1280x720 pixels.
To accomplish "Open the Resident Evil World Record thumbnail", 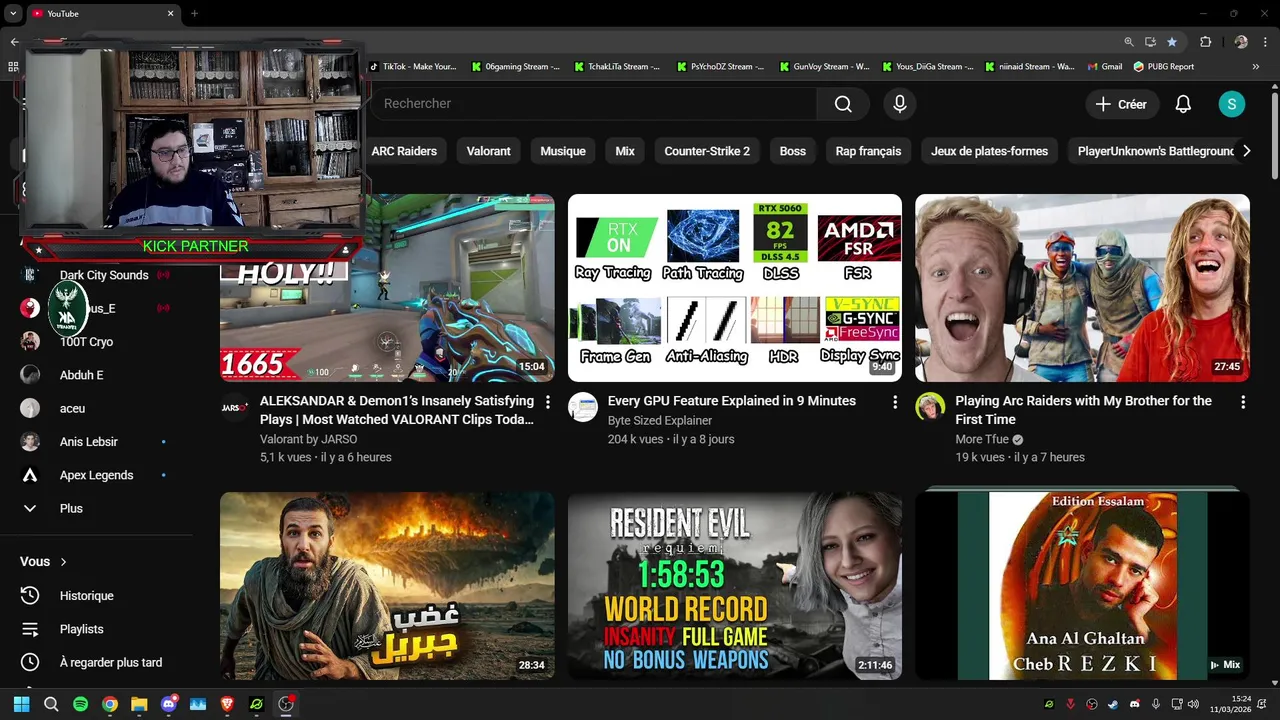I will (735, 585).
